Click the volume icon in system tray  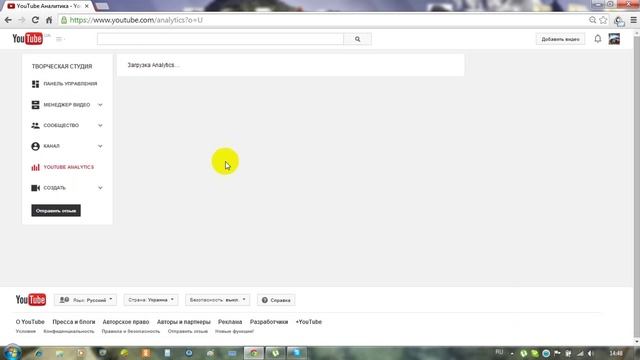[x=590, y=353]
